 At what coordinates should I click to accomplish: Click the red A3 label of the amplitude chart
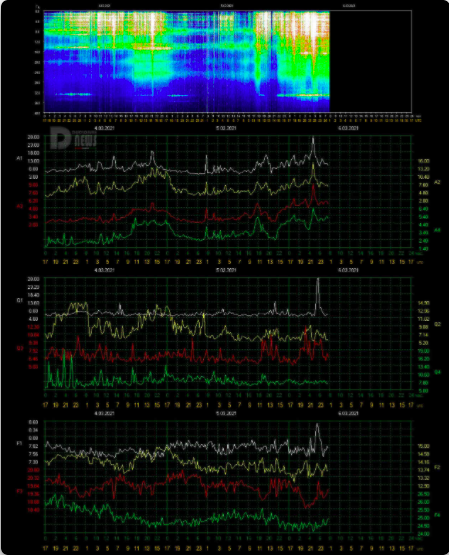click(19, 206)
